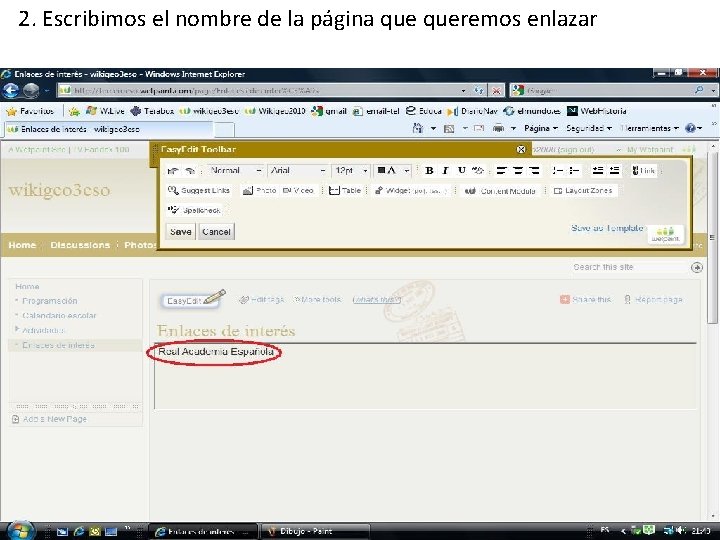Increase the indent
720x540 pixels.
click(614, 170)
